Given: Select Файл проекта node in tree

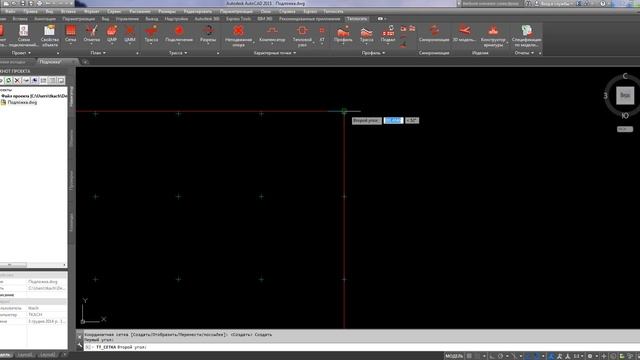Looking at the screenshot, I should 34,96.
